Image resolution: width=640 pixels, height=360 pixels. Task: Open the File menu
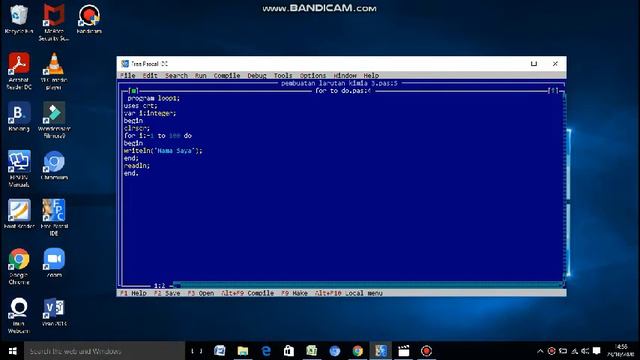(128, 76)
